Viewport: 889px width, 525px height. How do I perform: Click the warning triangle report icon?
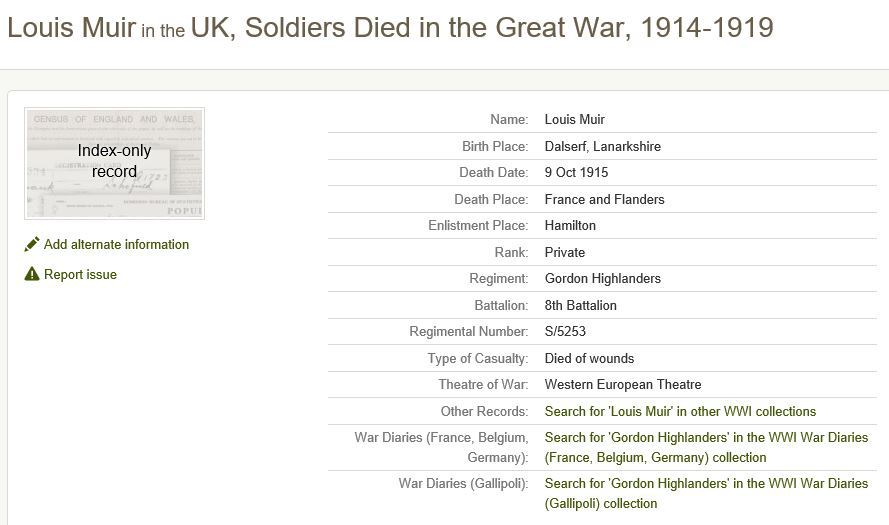point(32,274)
